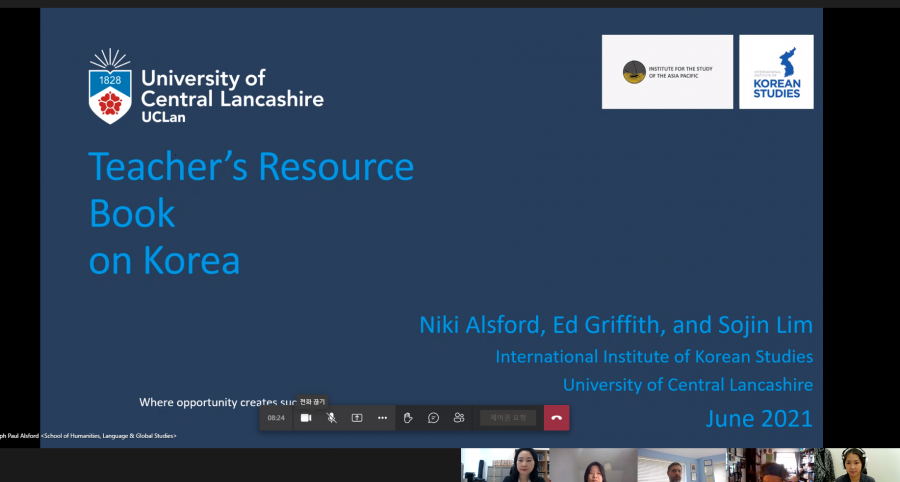The image size is (900, 482).
Task: Turn off the camera in the call toolbar
Action: coord(306,418)
